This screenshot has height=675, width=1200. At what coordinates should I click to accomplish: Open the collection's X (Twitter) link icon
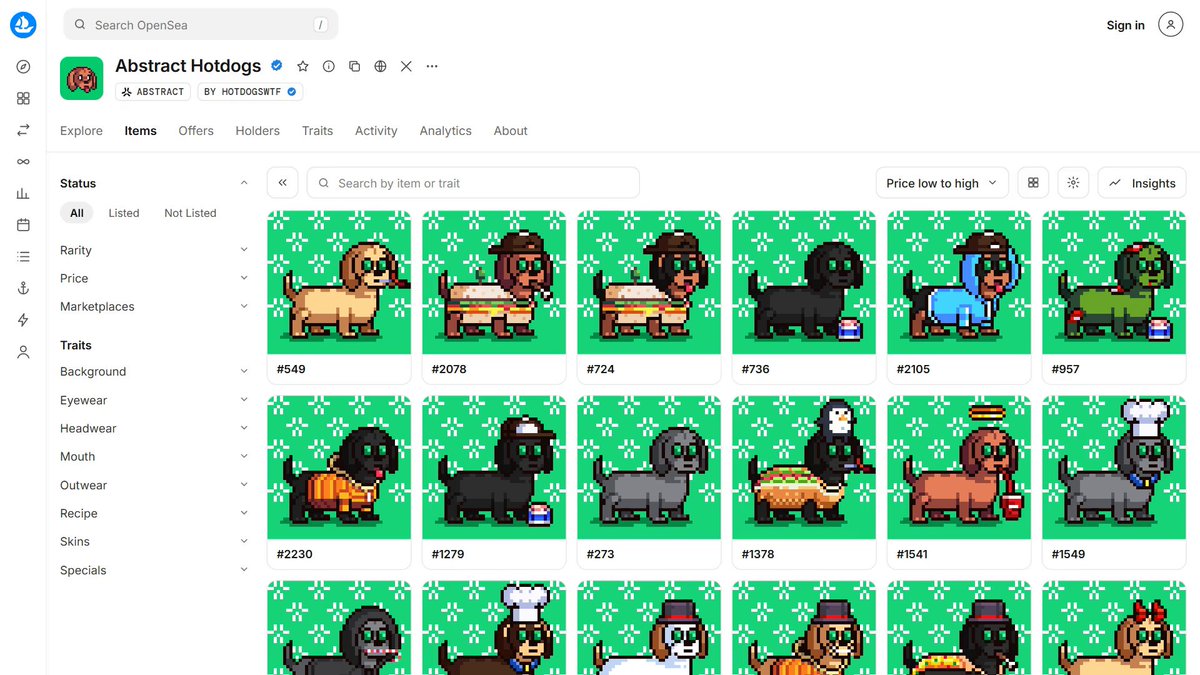pyautogui.click(x=406, y=66)
